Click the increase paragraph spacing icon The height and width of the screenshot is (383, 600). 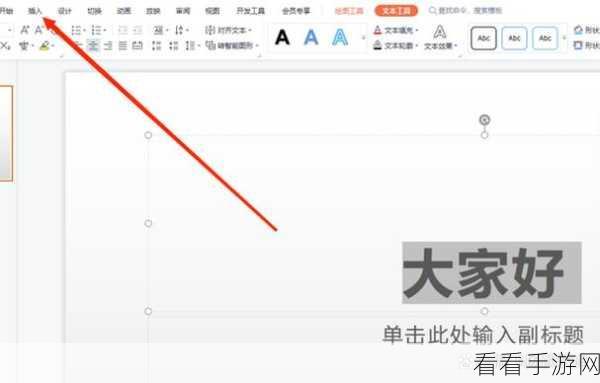[x=157, y=46]
